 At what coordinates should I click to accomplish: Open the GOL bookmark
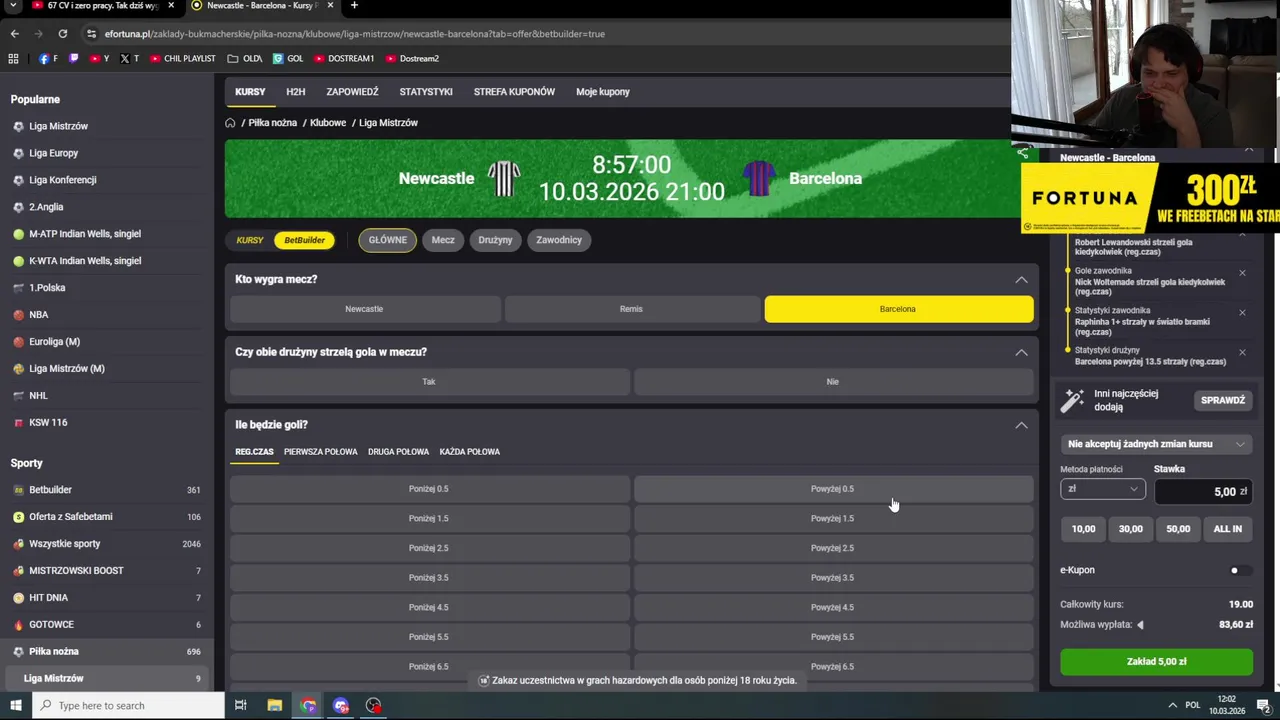[288, 59]
